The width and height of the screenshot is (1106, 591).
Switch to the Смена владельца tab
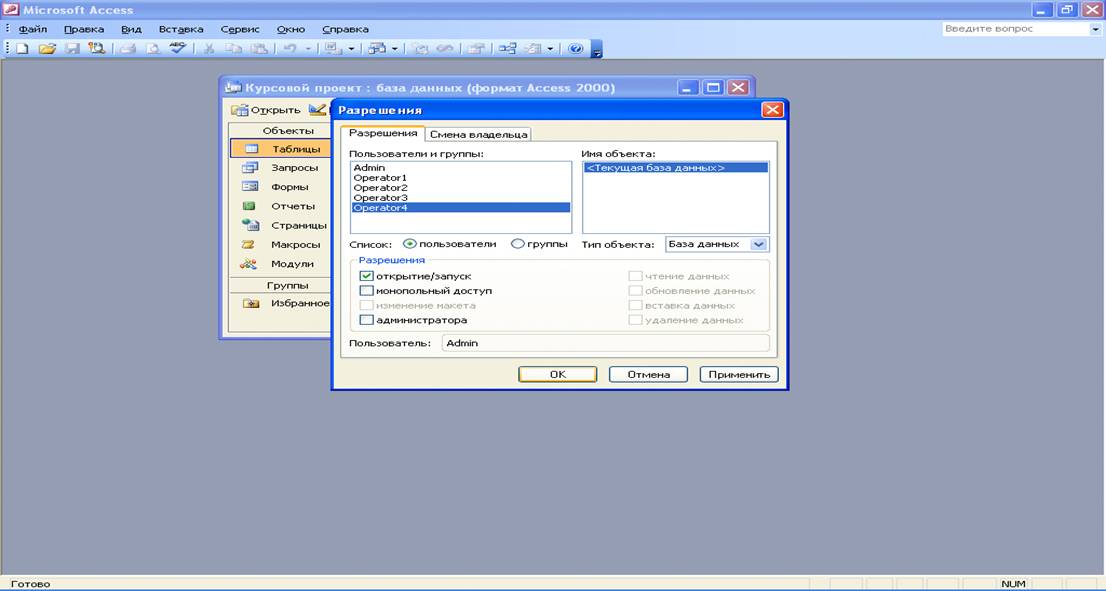click(478, 134)
